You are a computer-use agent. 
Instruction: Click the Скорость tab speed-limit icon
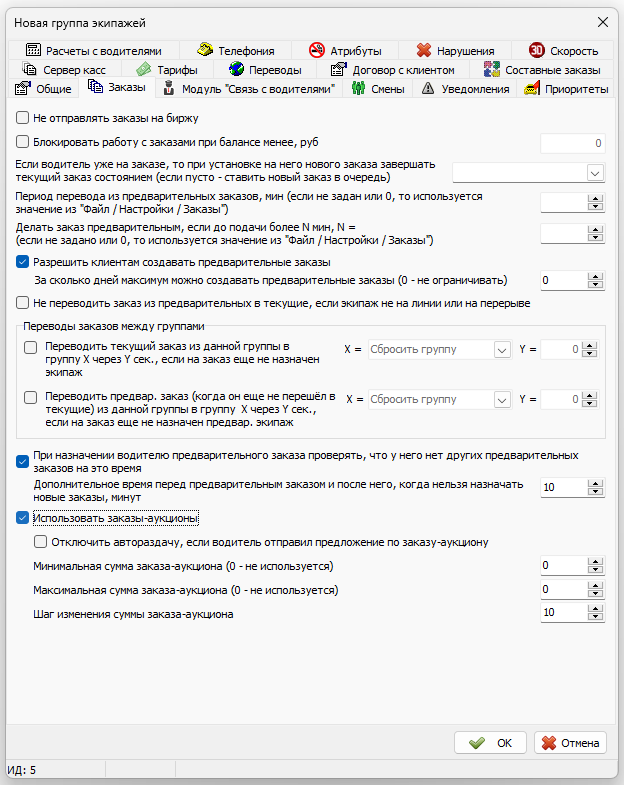(x=537, y=50)
